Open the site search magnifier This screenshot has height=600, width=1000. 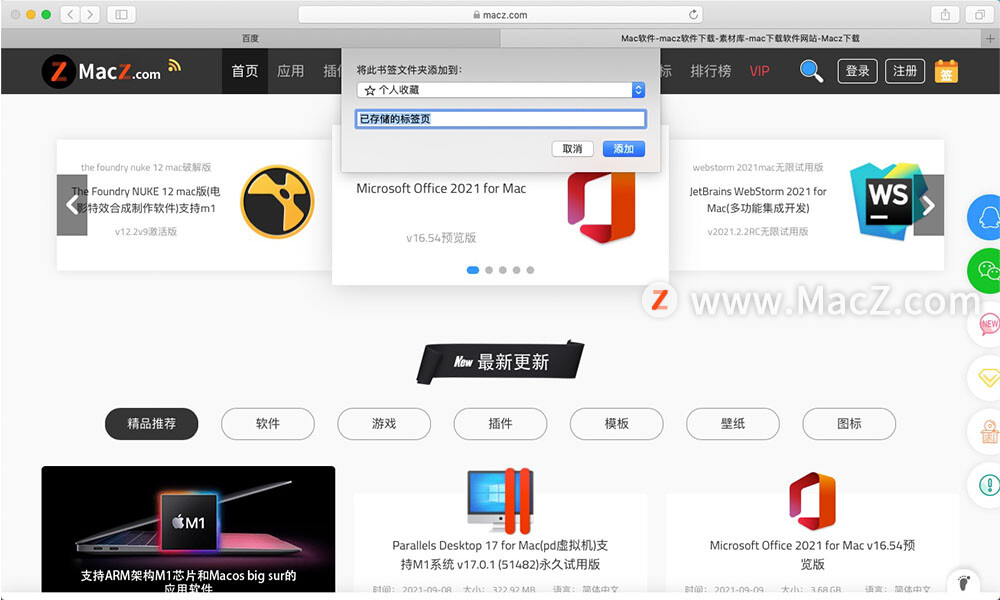[811, 71]
